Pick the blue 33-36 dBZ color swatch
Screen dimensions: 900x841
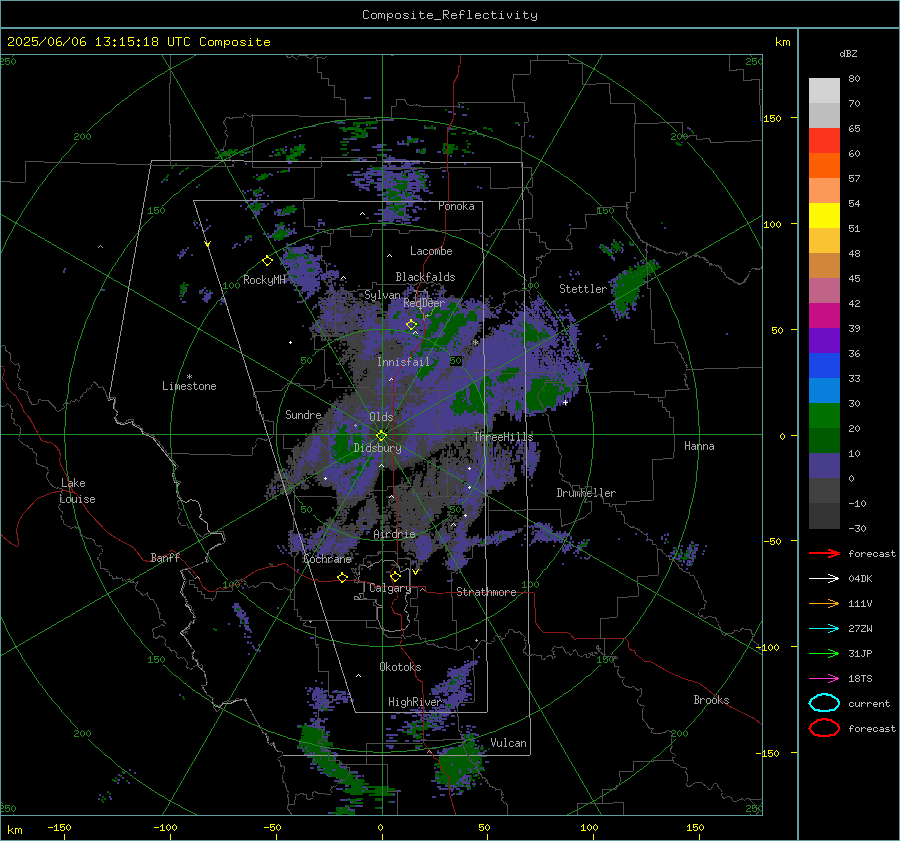[824, 366]
